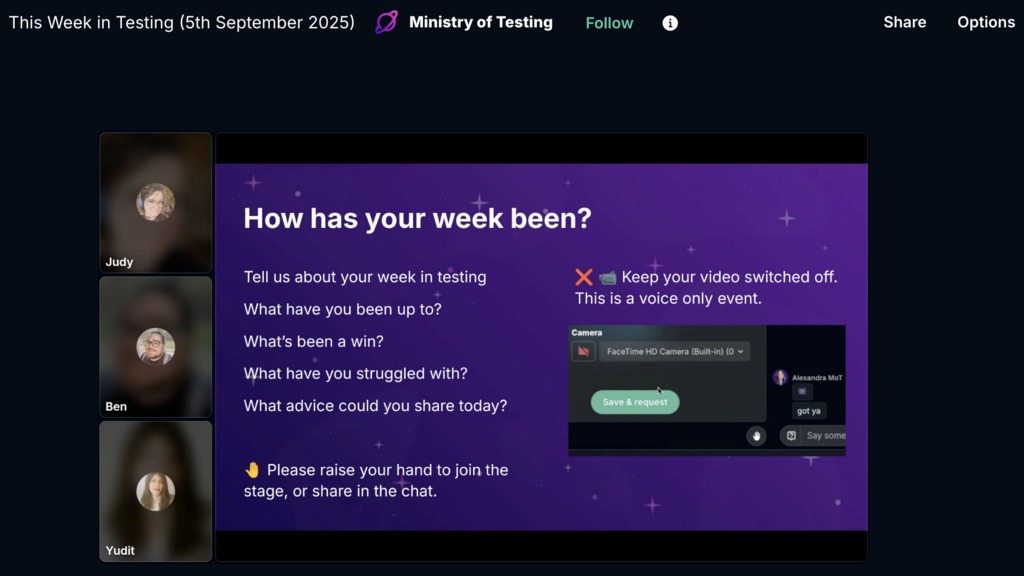Click the red X camera emoji on the slide
This screenshot has width=1024, height=576.
(585, 276)
